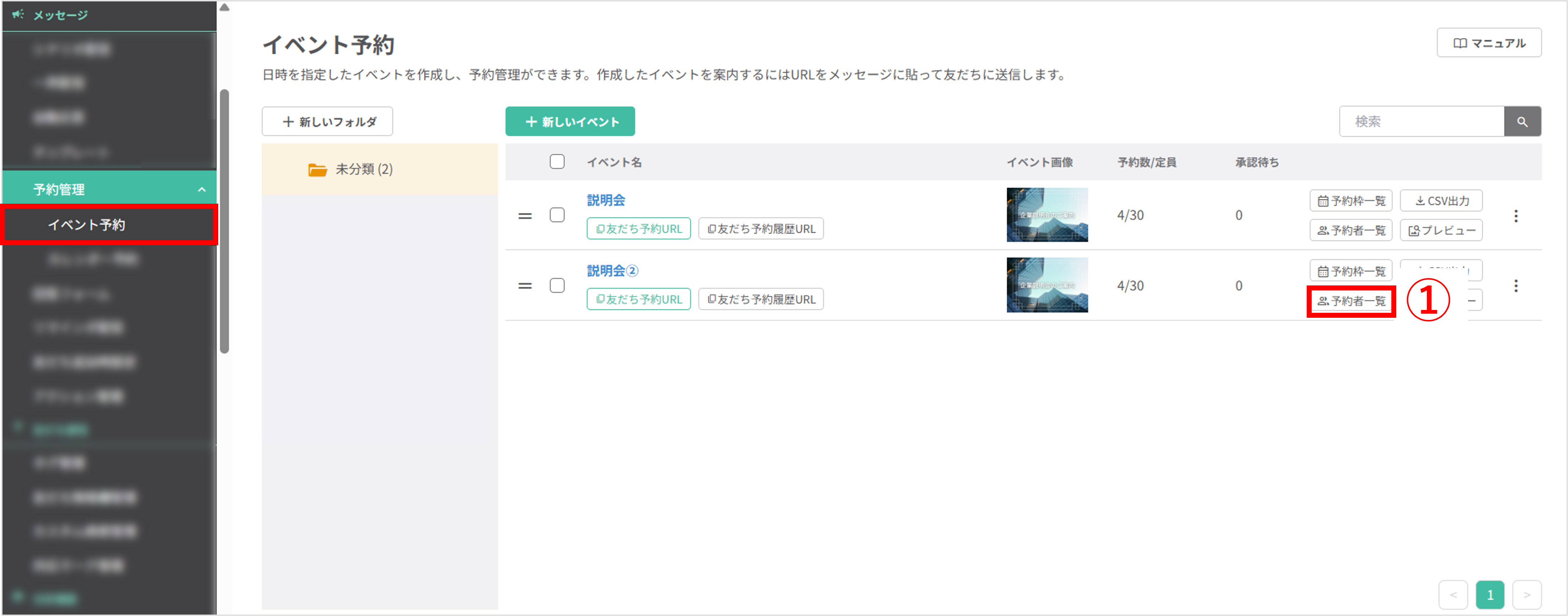Click the search magnifier icon button
1568x616 pixels.
1522,122
